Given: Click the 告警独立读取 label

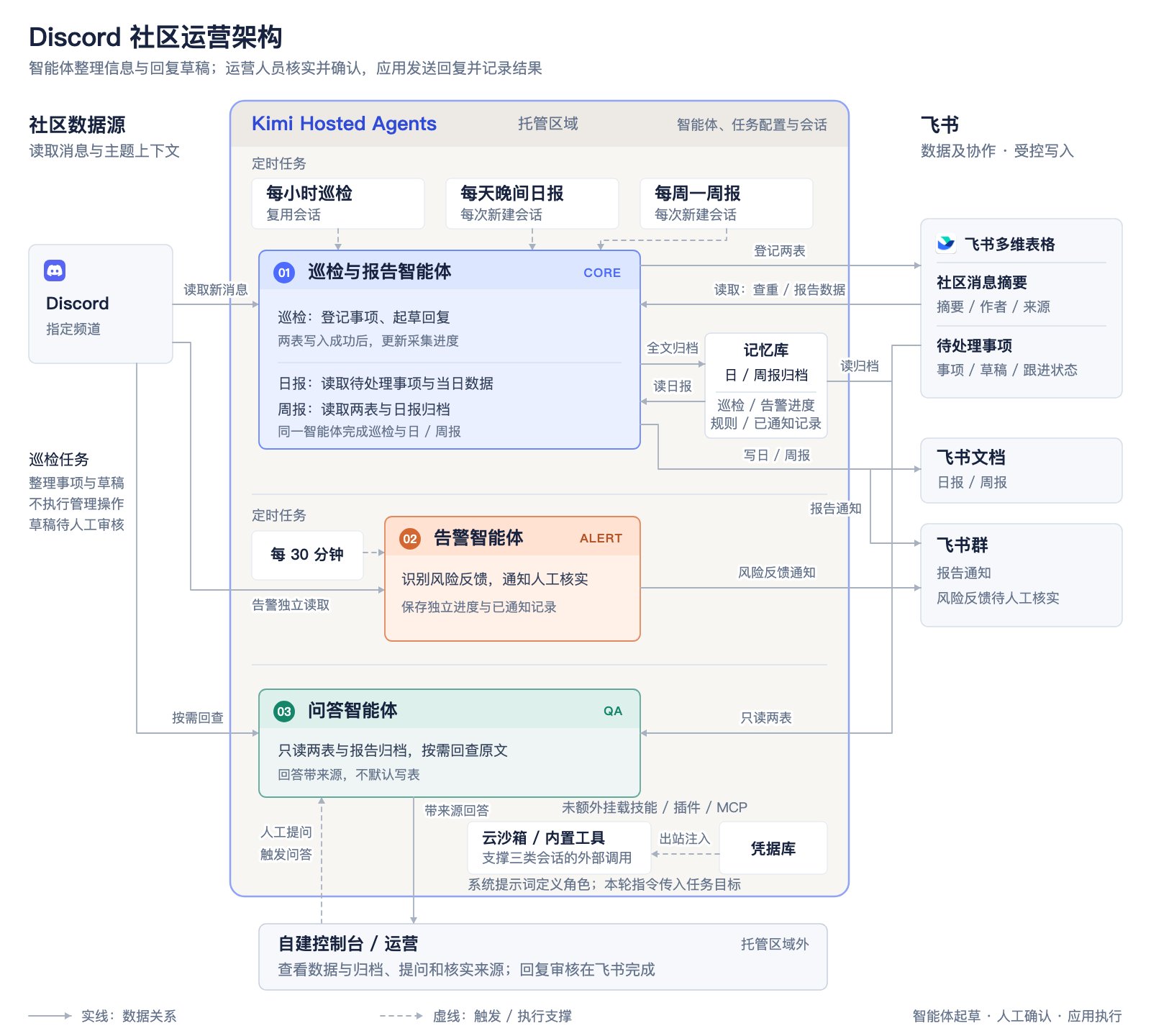Looking at the screenshot, I should pos(291,605).
